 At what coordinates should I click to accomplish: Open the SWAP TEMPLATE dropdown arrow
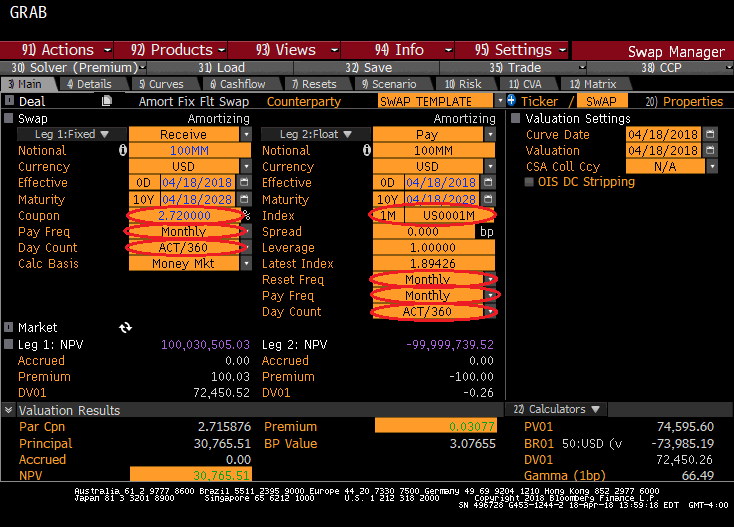500,101
